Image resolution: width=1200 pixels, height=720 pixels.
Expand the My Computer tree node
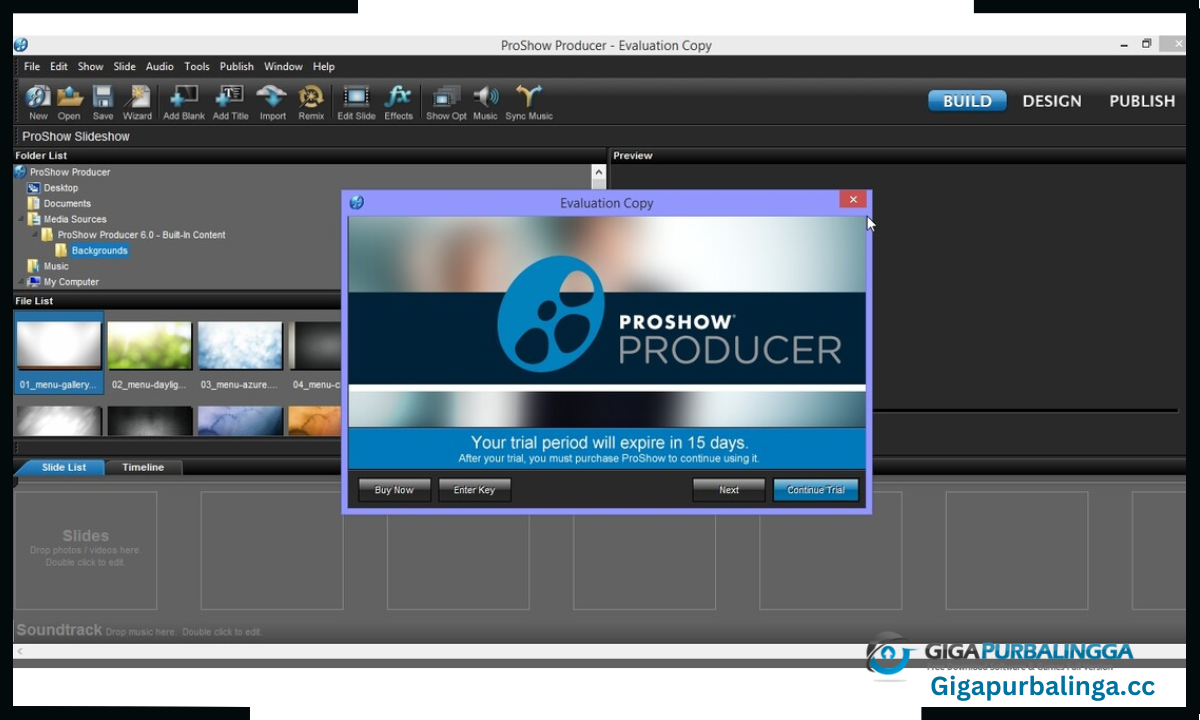point(20,282)
